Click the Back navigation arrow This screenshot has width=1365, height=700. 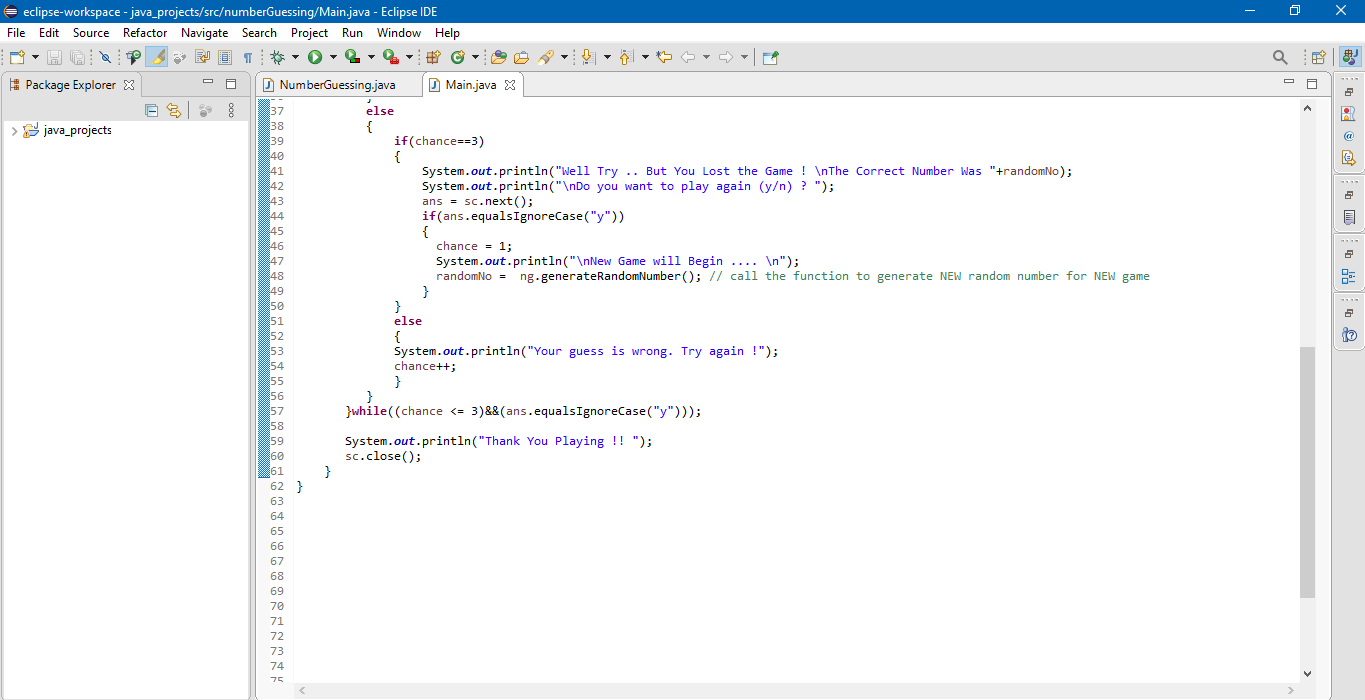point(688,57)
